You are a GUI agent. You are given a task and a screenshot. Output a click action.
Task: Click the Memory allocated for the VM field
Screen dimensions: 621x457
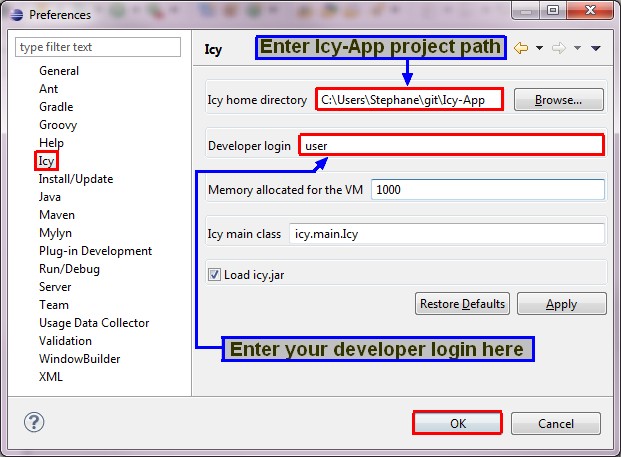[488, 189]
